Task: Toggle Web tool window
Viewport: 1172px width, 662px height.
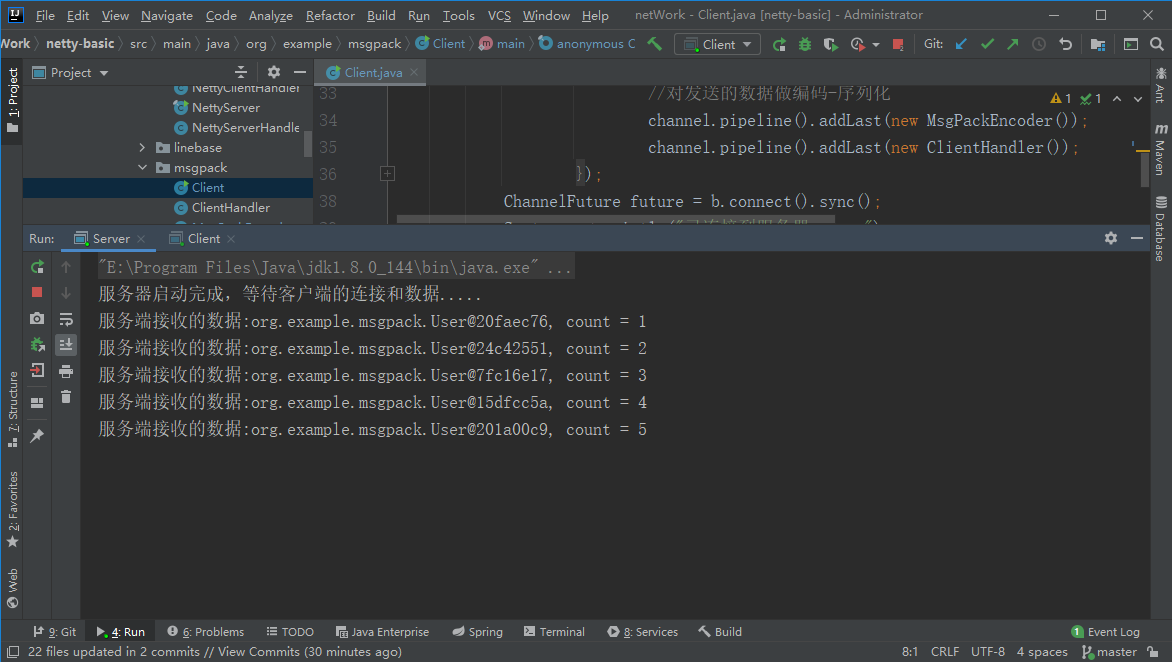Action: tap(12, 588)
